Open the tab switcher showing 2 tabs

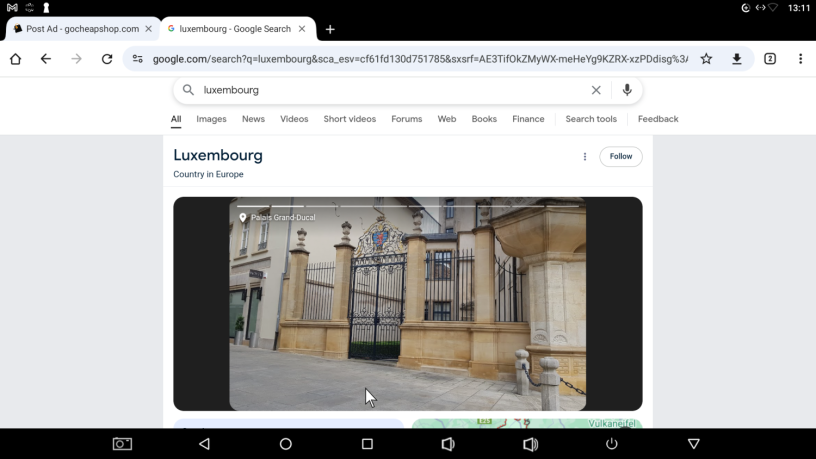[770, 59]
